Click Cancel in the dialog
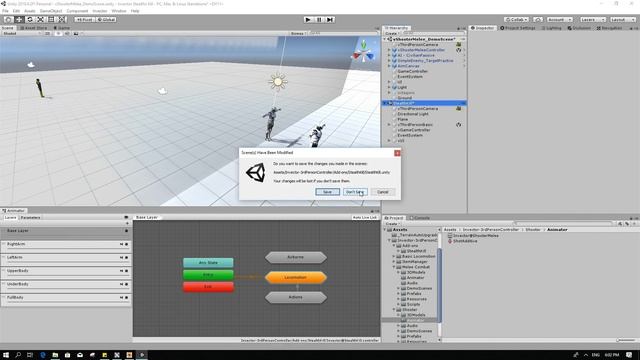 (383, 192)
